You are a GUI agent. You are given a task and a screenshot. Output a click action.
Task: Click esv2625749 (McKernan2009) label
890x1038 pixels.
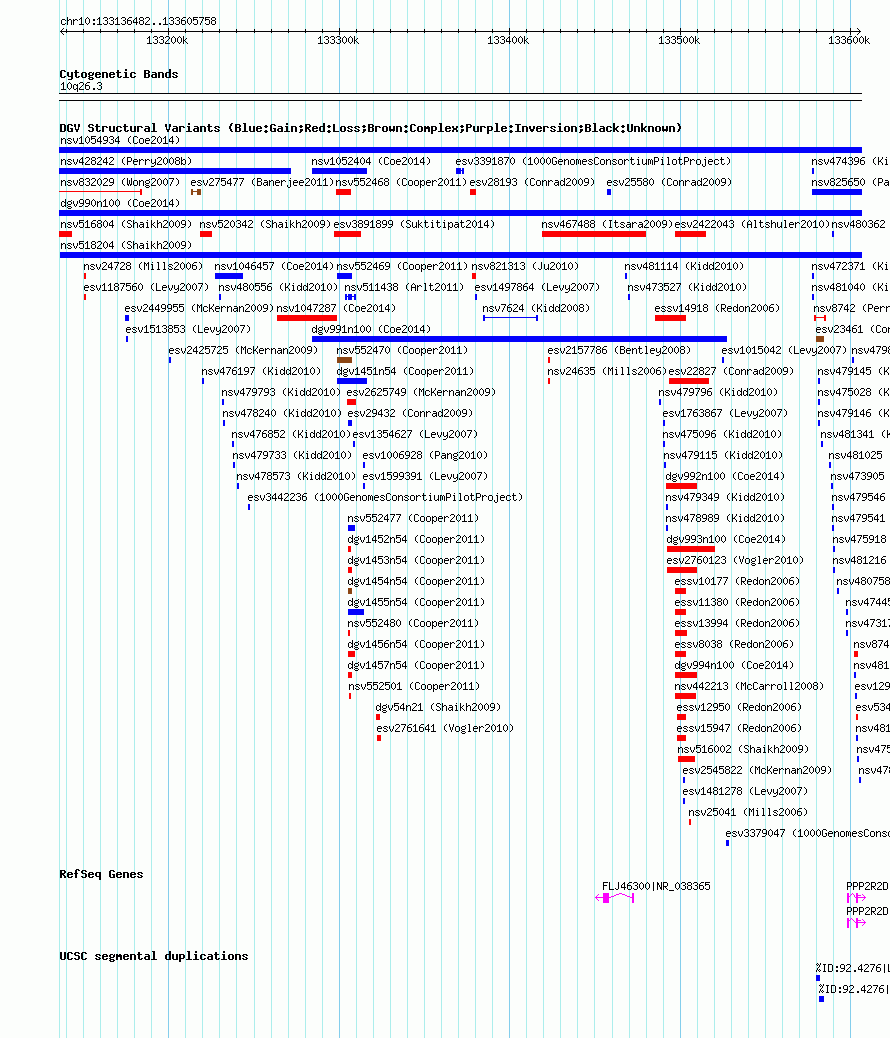point(421,393)
